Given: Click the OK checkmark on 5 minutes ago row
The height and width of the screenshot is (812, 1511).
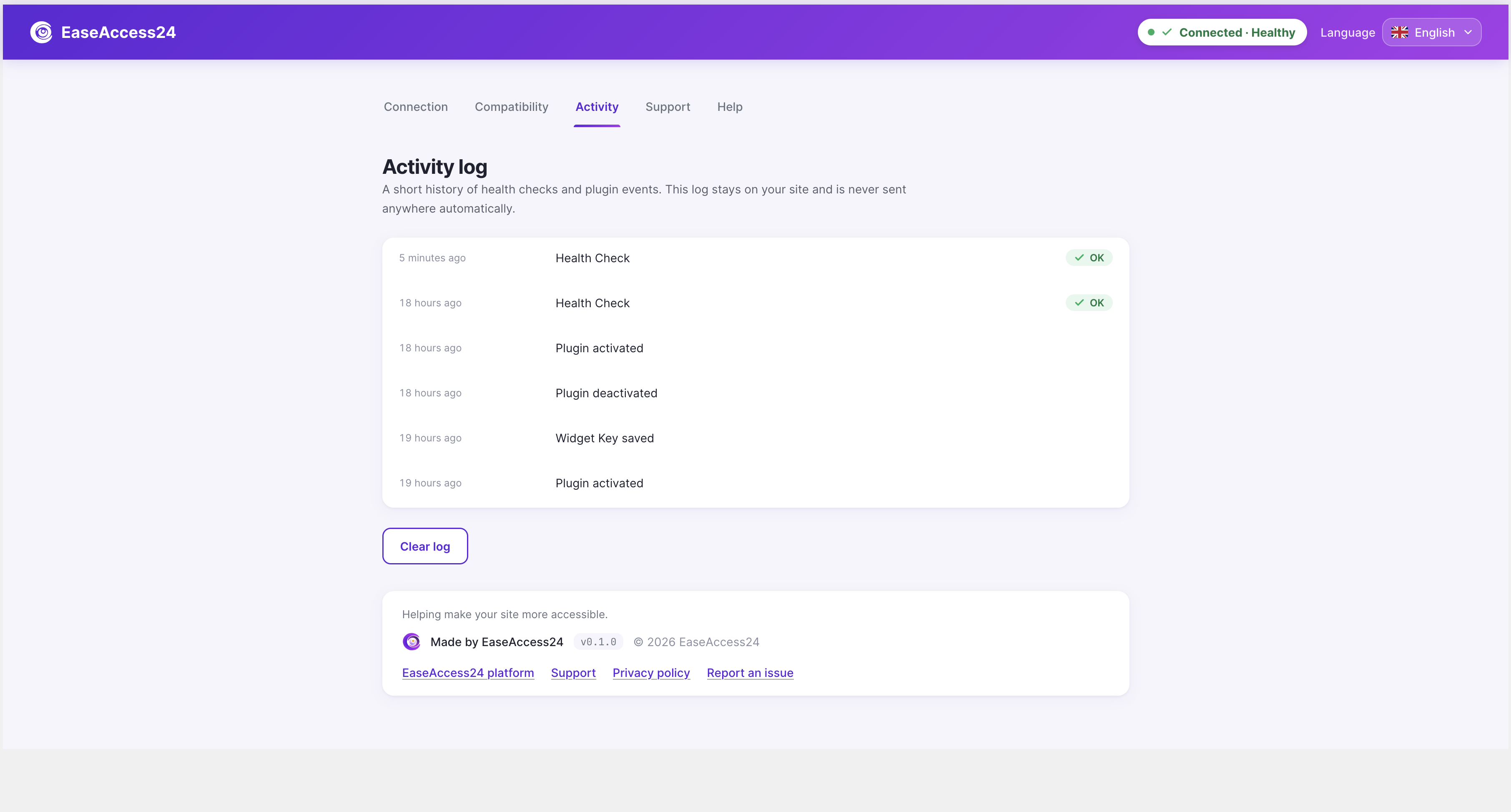Looking at the screenshot, I should point(1079,258).
